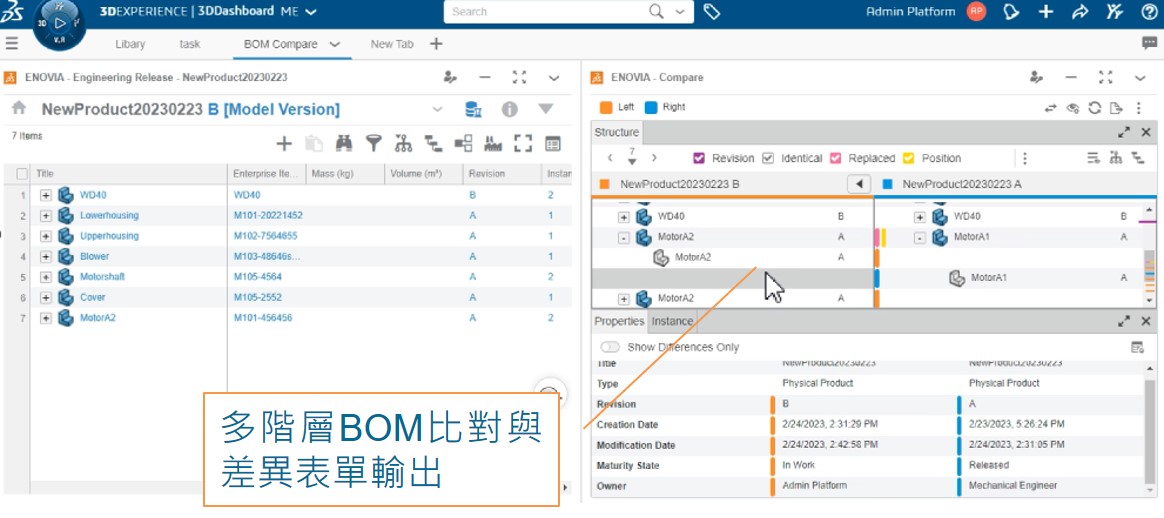This screenshot has height=518, width=1164.
Task: Click the refresh icon in Compare widget
Action: coord(1094,108)
